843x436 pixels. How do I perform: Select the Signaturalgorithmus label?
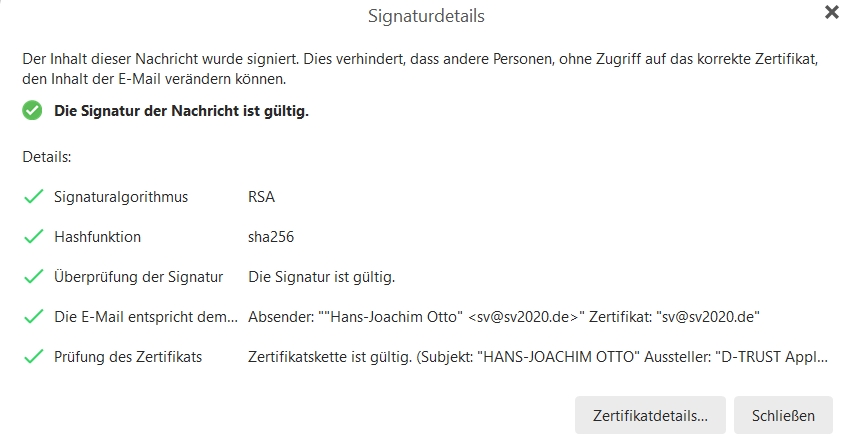click(x=121, y=197)
